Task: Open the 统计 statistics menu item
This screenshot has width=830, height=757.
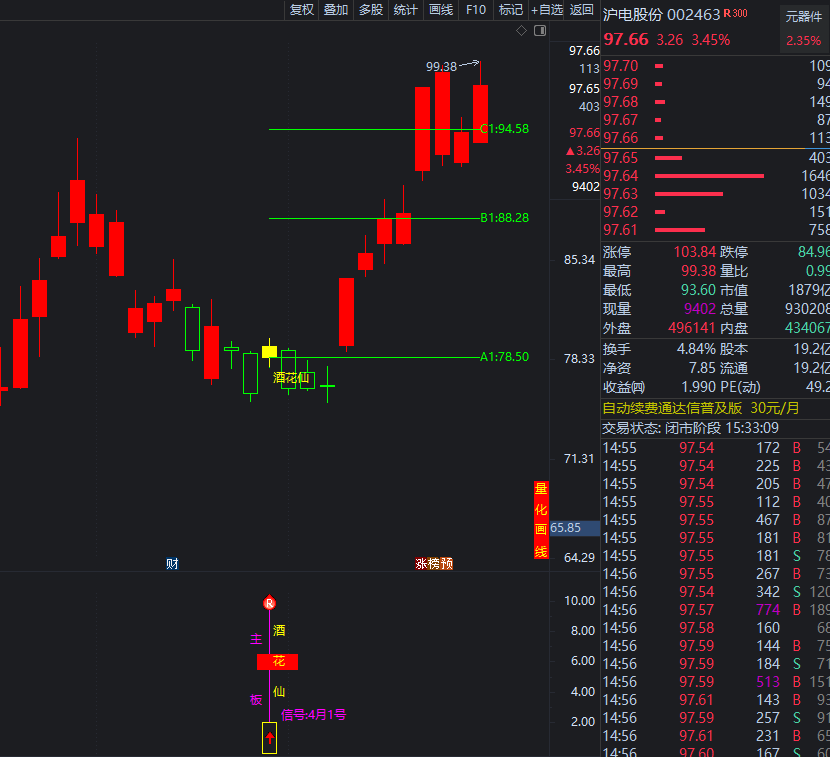Action: tap(406, 10)
